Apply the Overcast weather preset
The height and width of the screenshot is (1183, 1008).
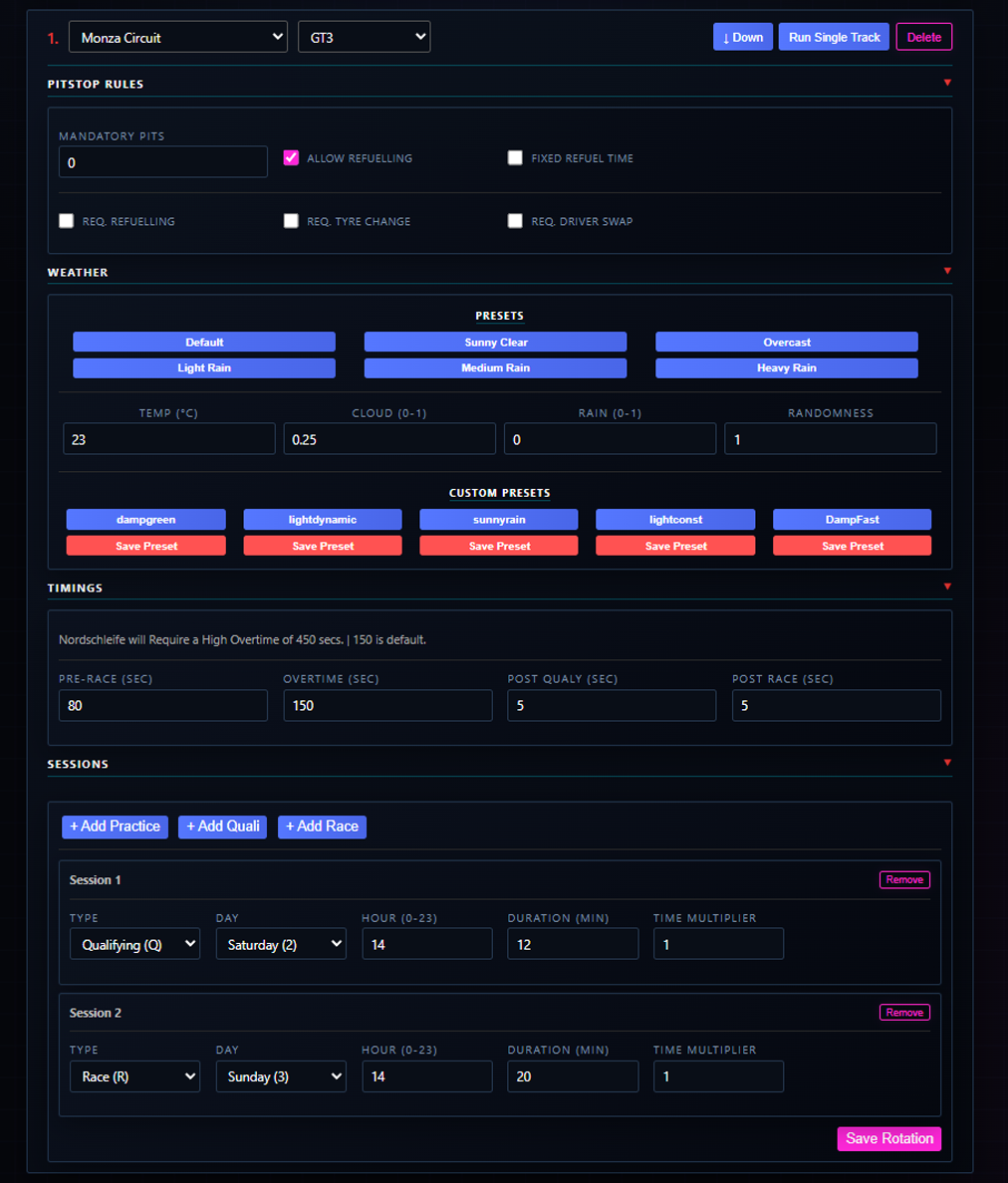(787, 343)
